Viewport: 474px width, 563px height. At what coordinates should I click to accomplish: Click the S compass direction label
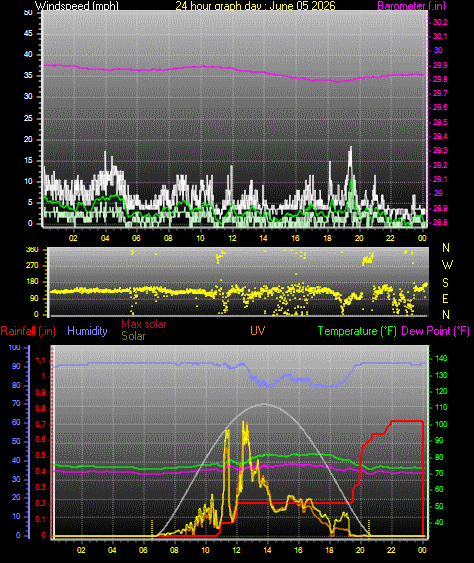(445, 283)
